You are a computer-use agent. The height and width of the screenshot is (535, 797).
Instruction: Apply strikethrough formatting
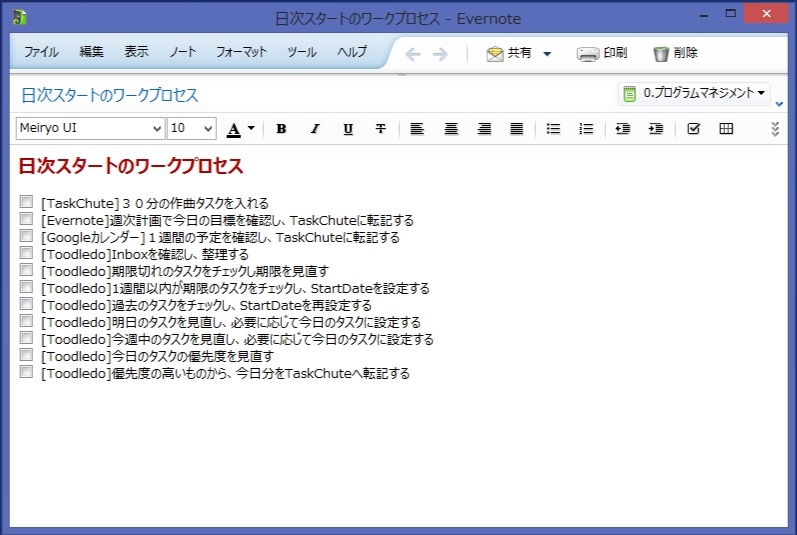point(380,128)
